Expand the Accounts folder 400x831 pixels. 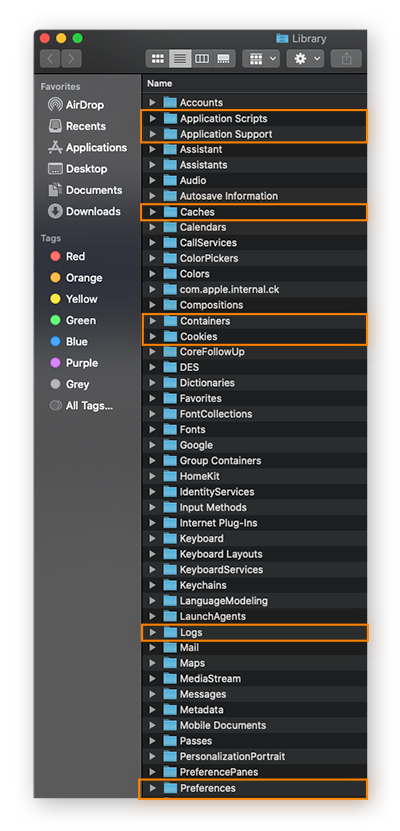click(x=153, y=102)
